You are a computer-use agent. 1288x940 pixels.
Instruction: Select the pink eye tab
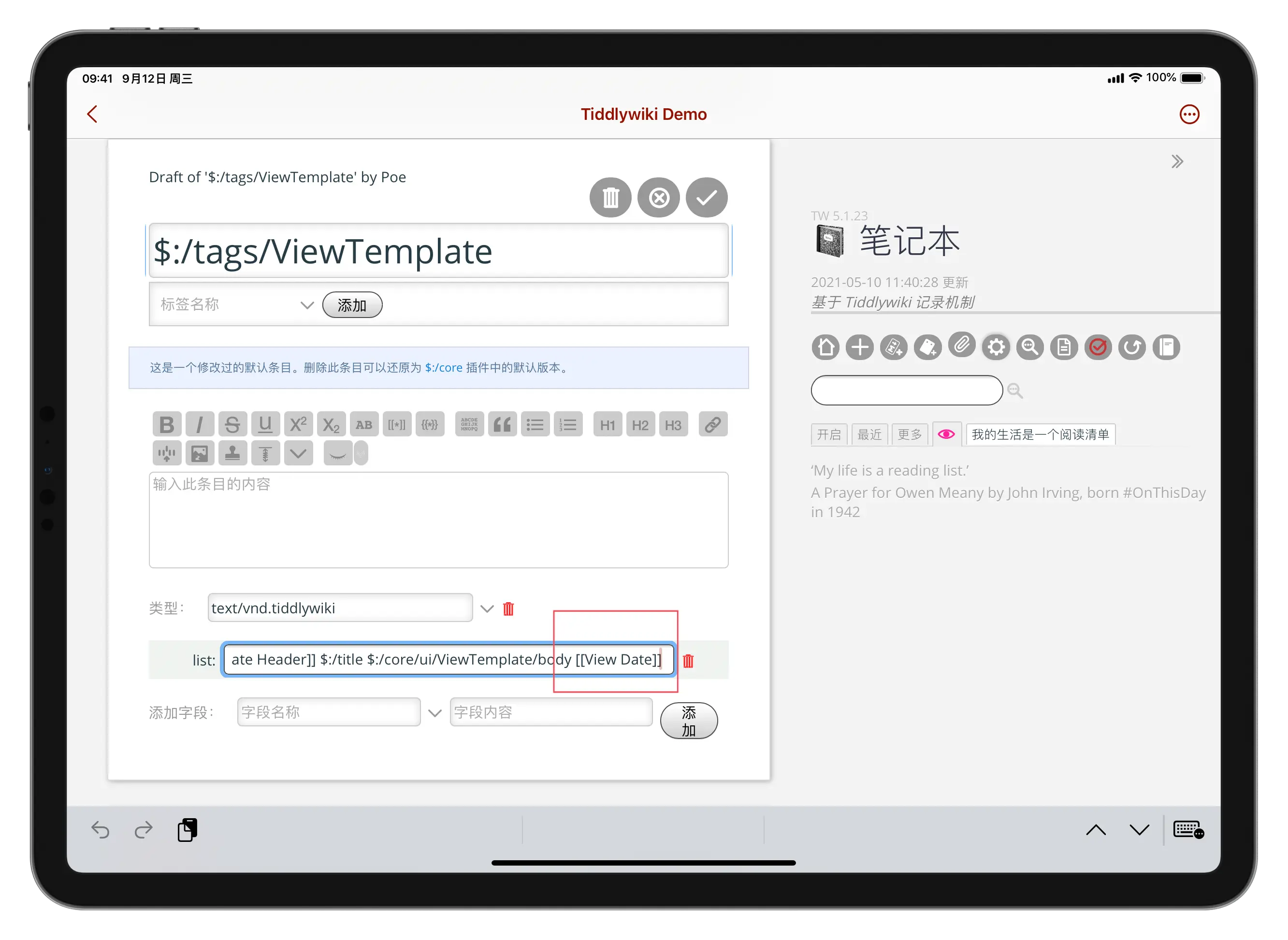(947, 434)
